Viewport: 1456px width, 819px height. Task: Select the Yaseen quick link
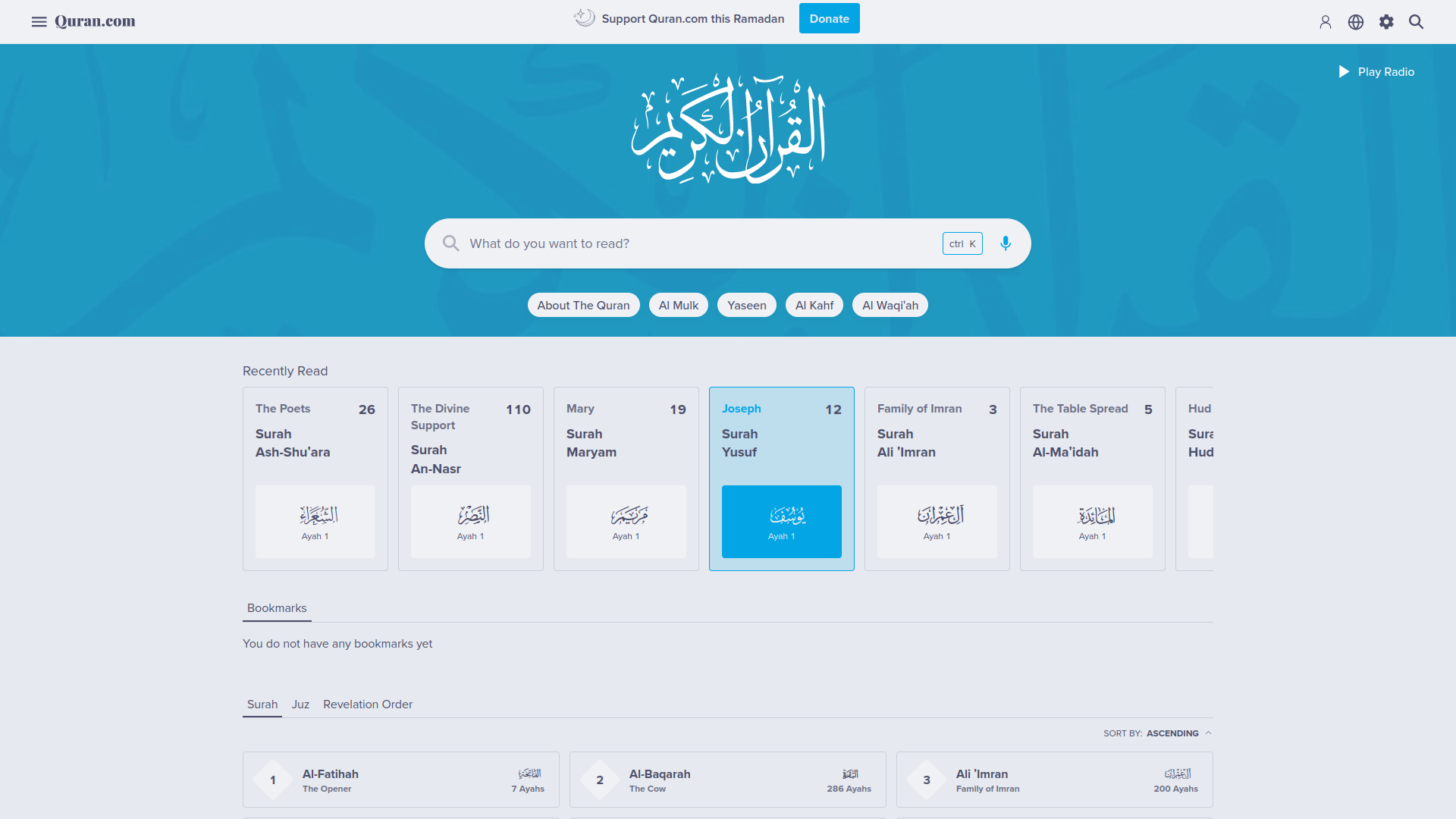coord(746,305)
